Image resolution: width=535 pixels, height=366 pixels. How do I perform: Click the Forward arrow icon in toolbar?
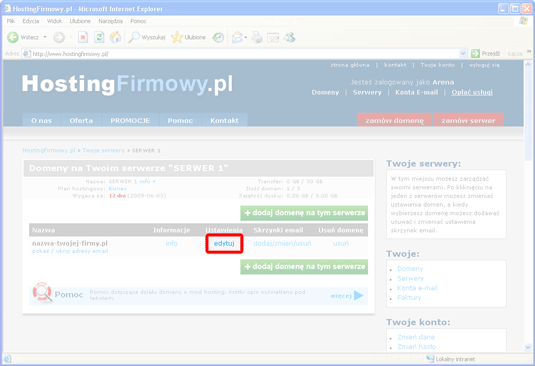click(x=59, y=37)
